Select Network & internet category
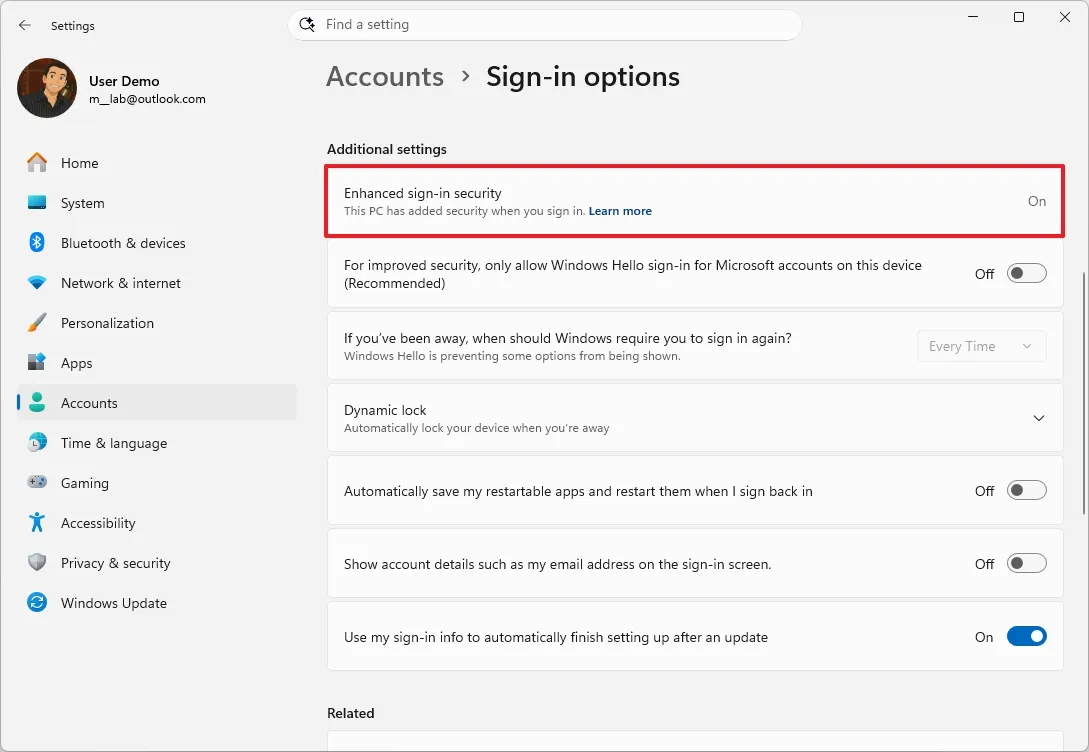Screen dimensions: 1089x752 click(157, 283)
